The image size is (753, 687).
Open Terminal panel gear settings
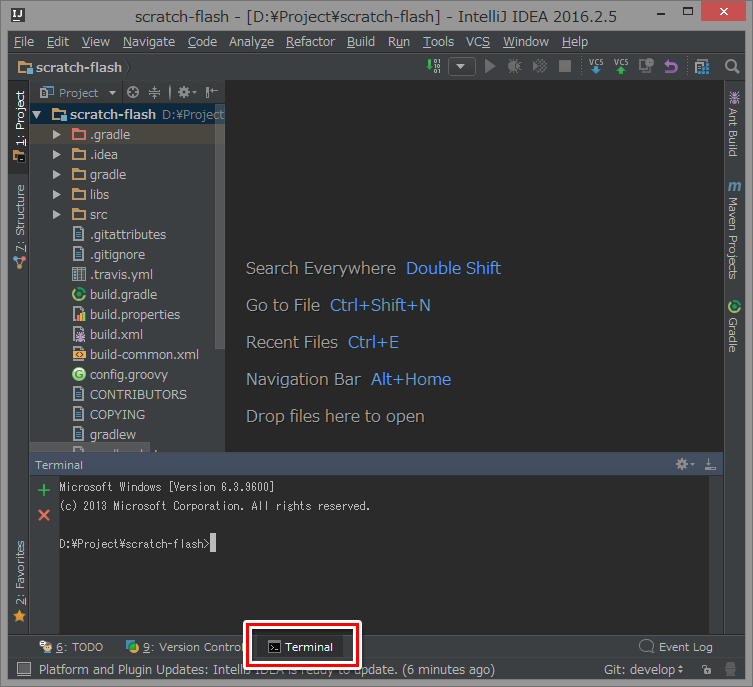(685, 464)
